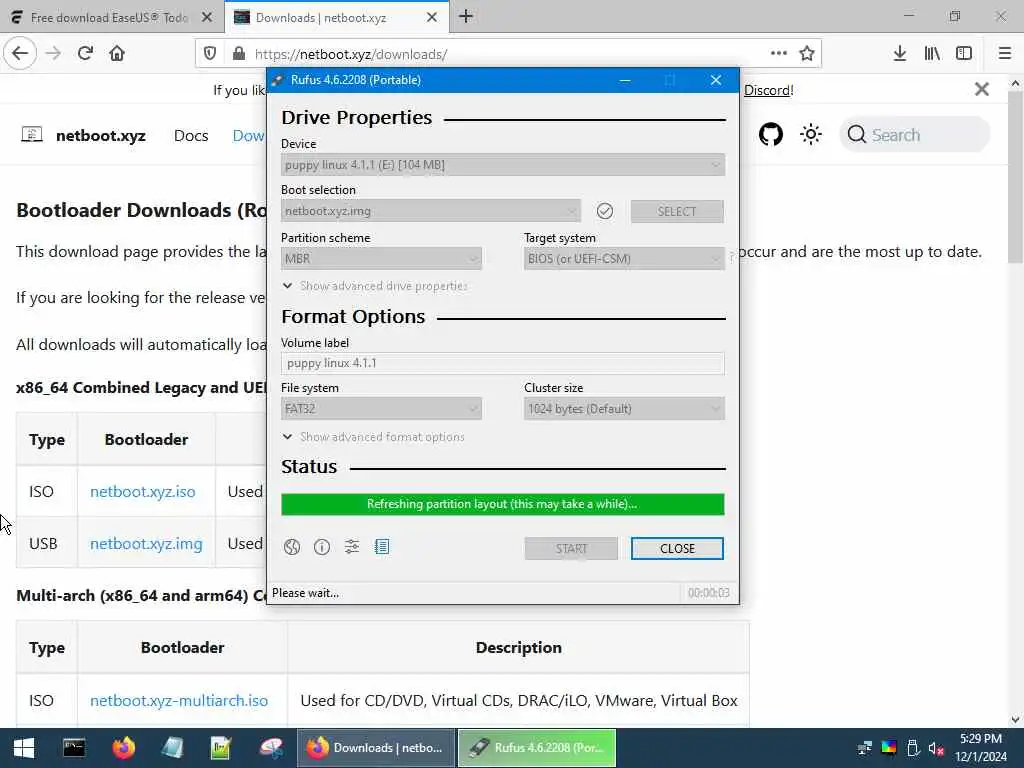1024x768 pixels.
Task: Show the Rufus log icon
Action: point(382,547)
